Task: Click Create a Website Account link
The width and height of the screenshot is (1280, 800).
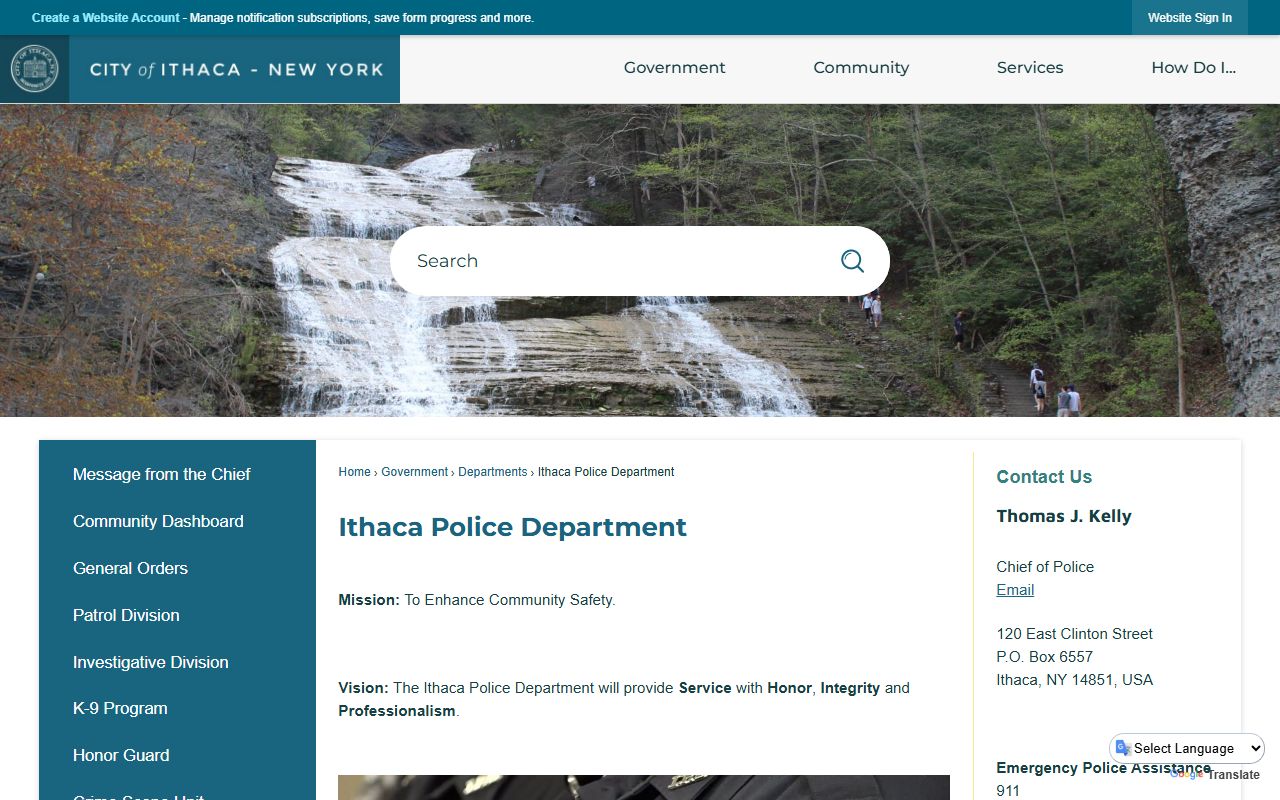Action: (106, 18)
